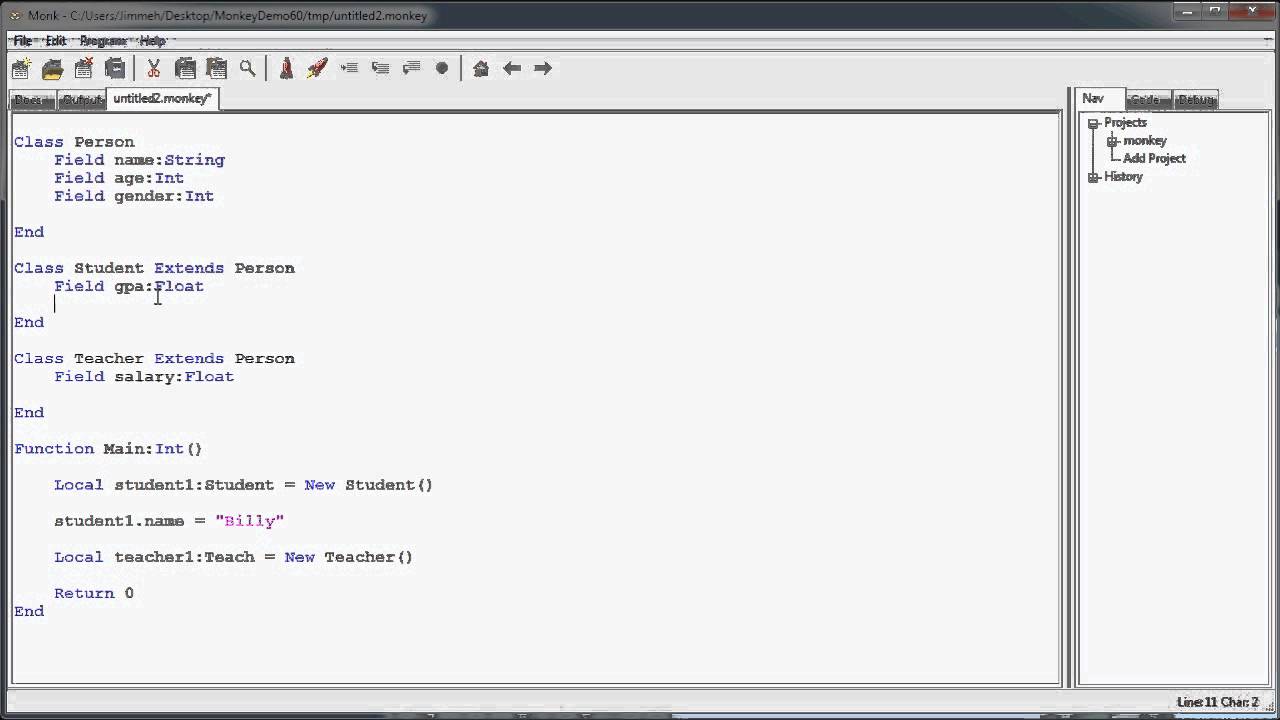Viewport: 1280px width, 720px height.
Task: Click the 'Function Main:Int()' line
Action: [108, 449]
